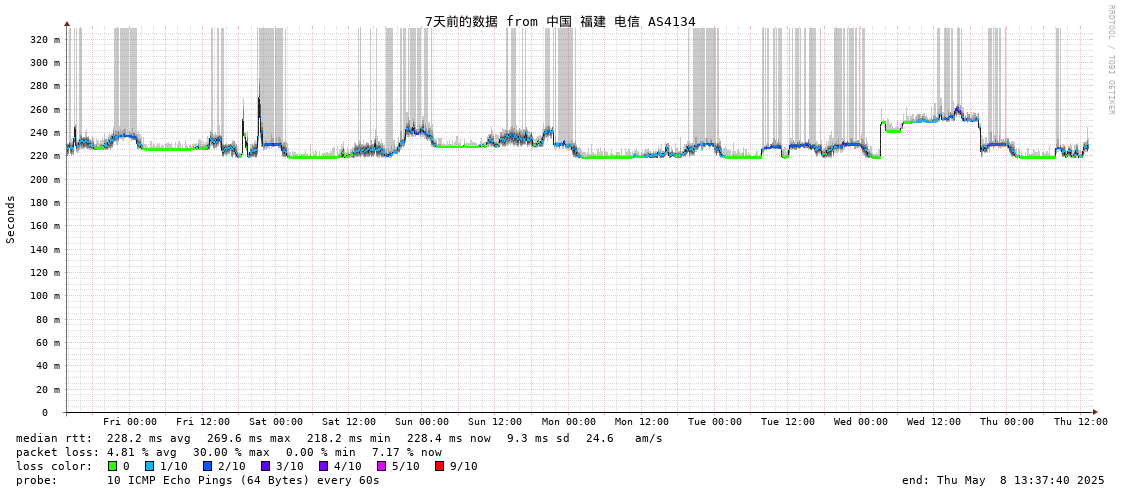This screenshot has width=1121, height=494.
Task: Click the 'Wed 00:00' x-axis label
Action: pyautogui.click(x=861, y=422)
